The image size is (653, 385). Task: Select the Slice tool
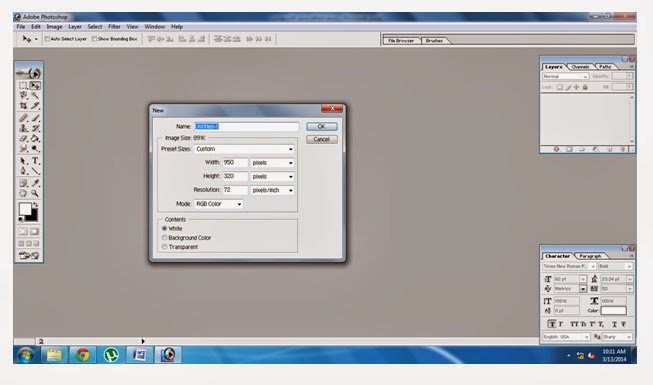tap(35, 105)
